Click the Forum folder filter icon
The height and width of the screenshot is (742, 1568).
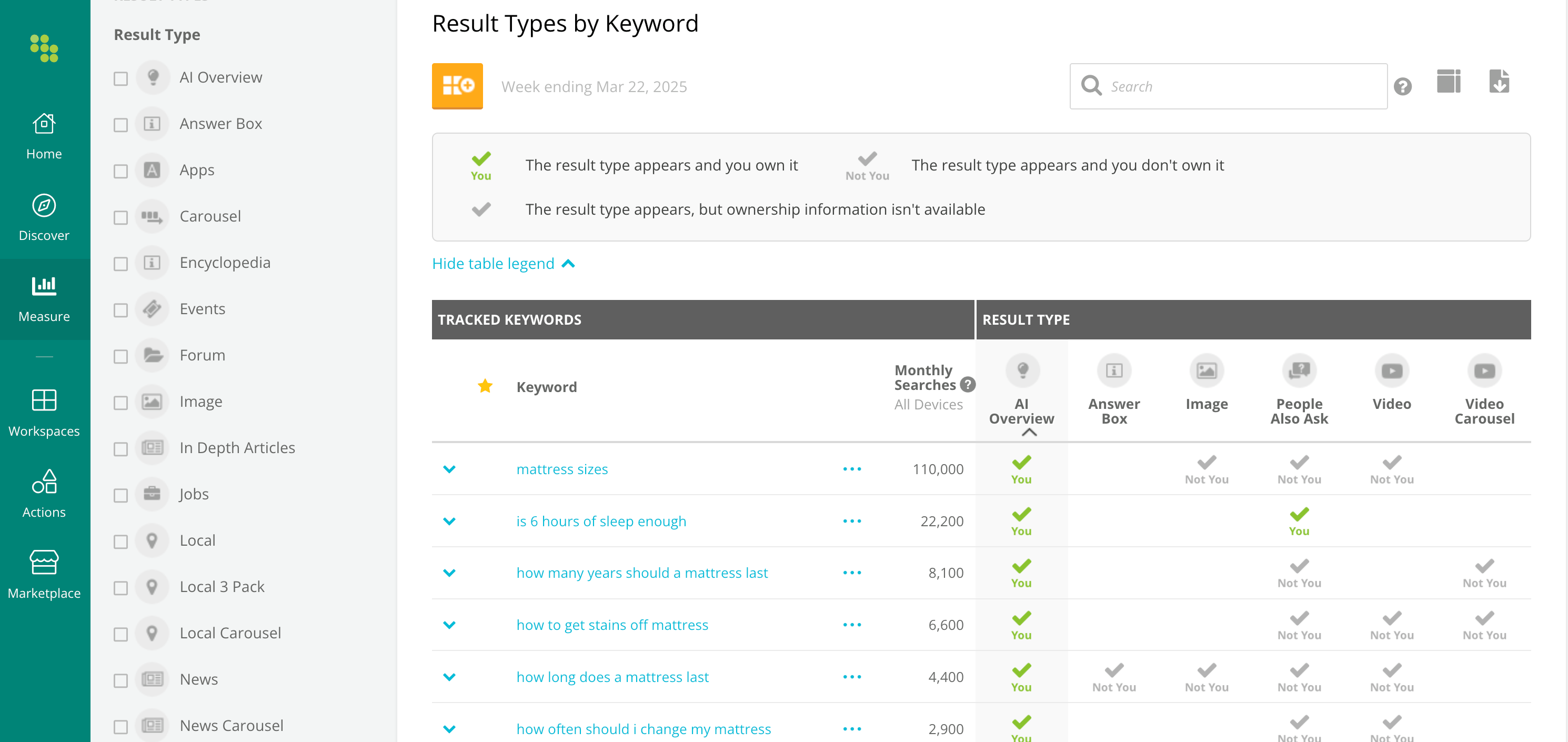(x=152, y=356)
